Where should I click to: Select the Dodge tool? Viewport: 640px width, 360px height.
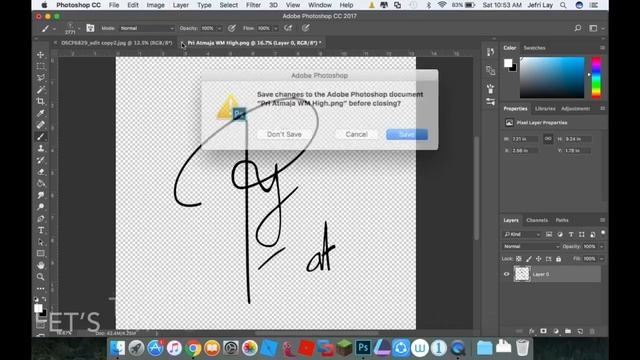tap(40, 207)
